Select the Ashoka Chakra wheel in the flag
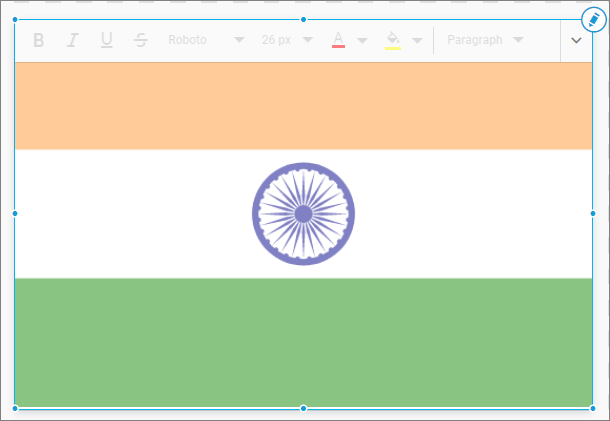Viewport: 610px width, 421px height. [303, 214]
